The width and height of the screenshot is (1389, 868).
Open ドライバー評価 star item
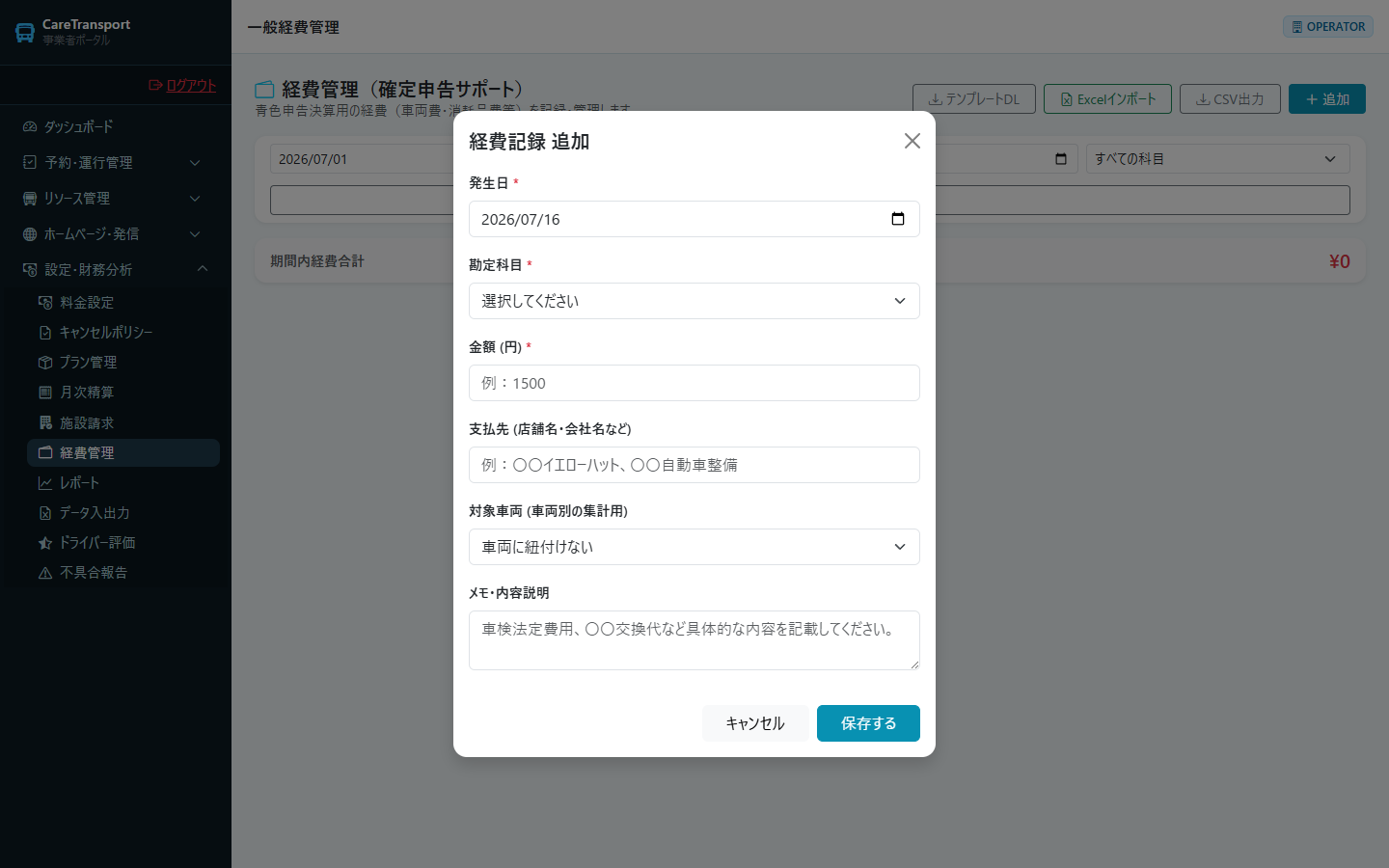123,543
